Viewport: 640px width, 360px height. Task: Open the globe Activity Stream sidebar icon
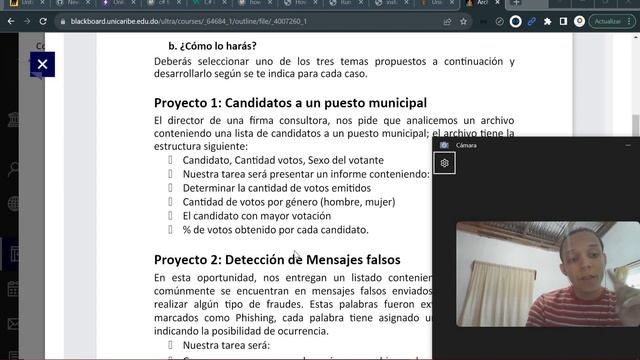[13, 204]
